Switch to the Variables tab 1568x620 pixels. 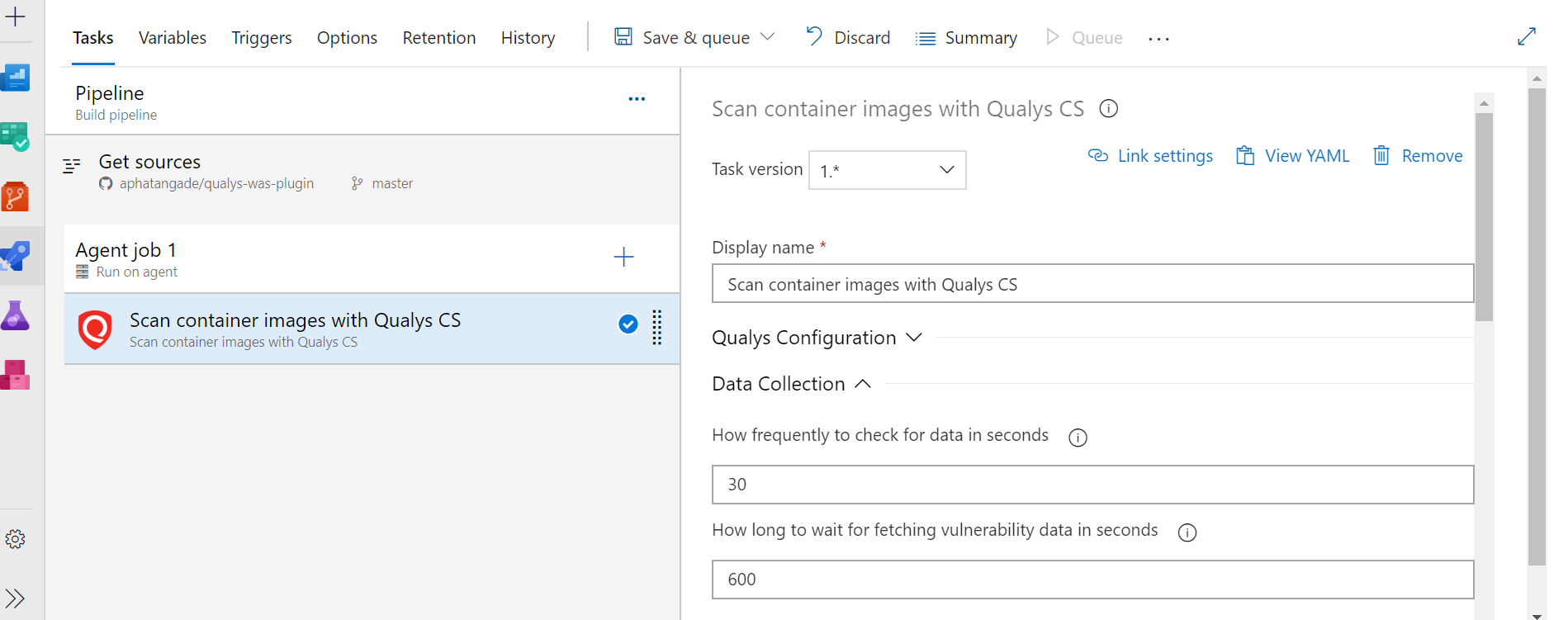point(173,38)
